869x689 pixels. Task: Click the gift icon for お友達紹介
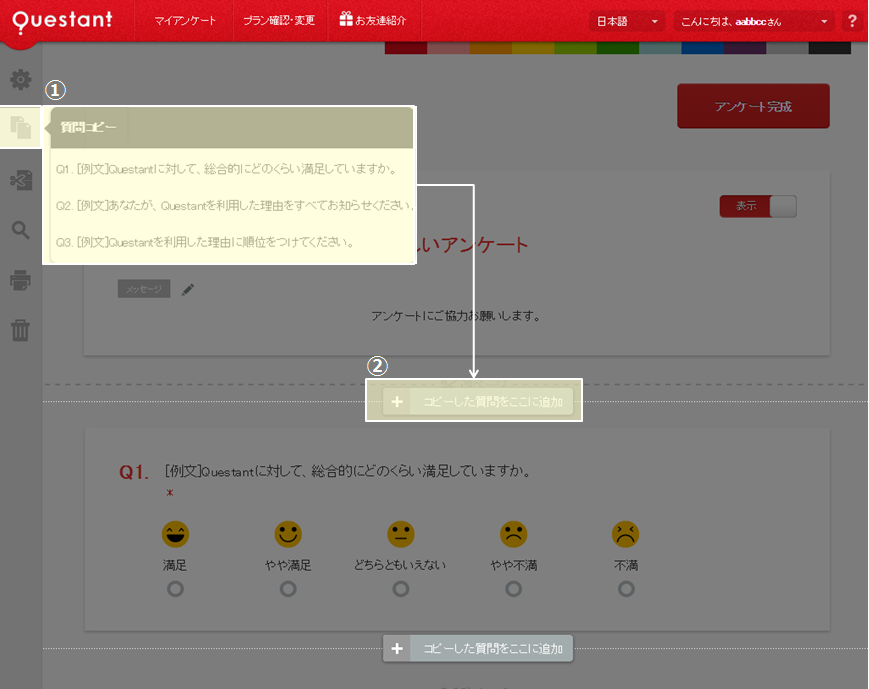[x=346, y=19]
